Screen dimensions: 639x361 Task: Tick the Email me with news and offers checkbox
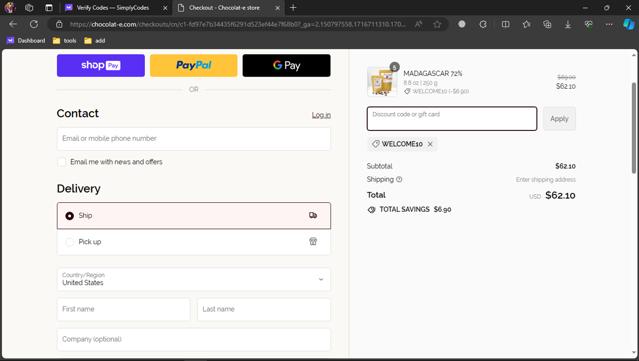coord(62,162)
